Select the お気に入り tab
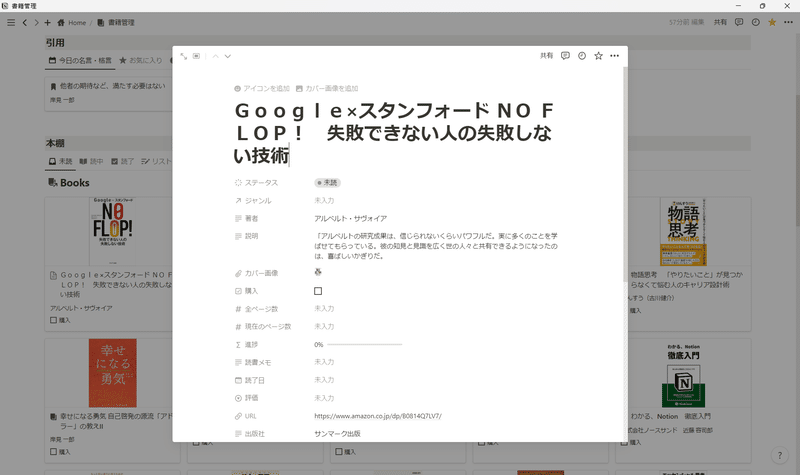The width and height of the screenshot is (800, 475). [x=141, y=60]
